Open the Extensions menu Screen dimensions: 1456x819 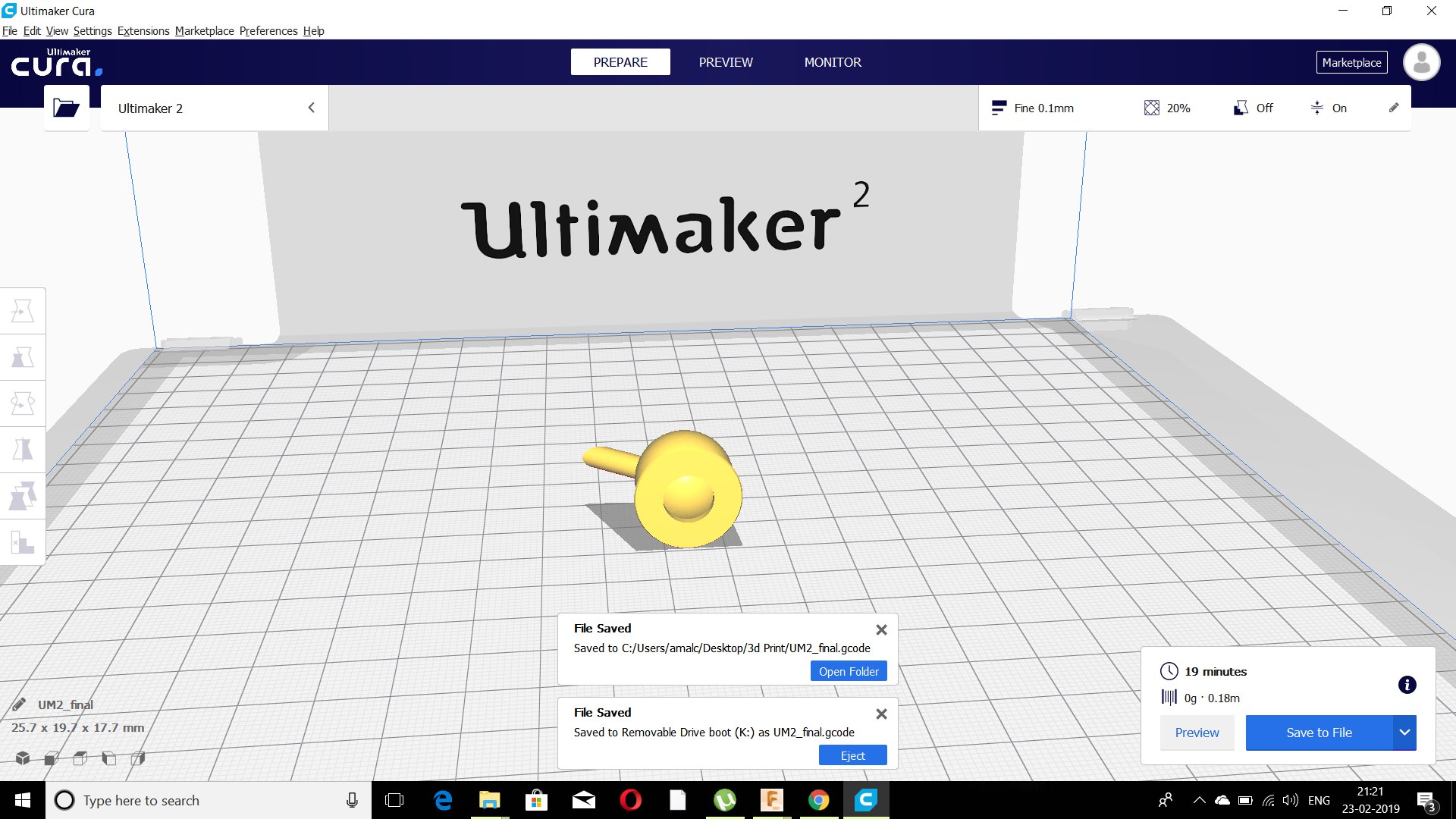[x=143, y=31]
